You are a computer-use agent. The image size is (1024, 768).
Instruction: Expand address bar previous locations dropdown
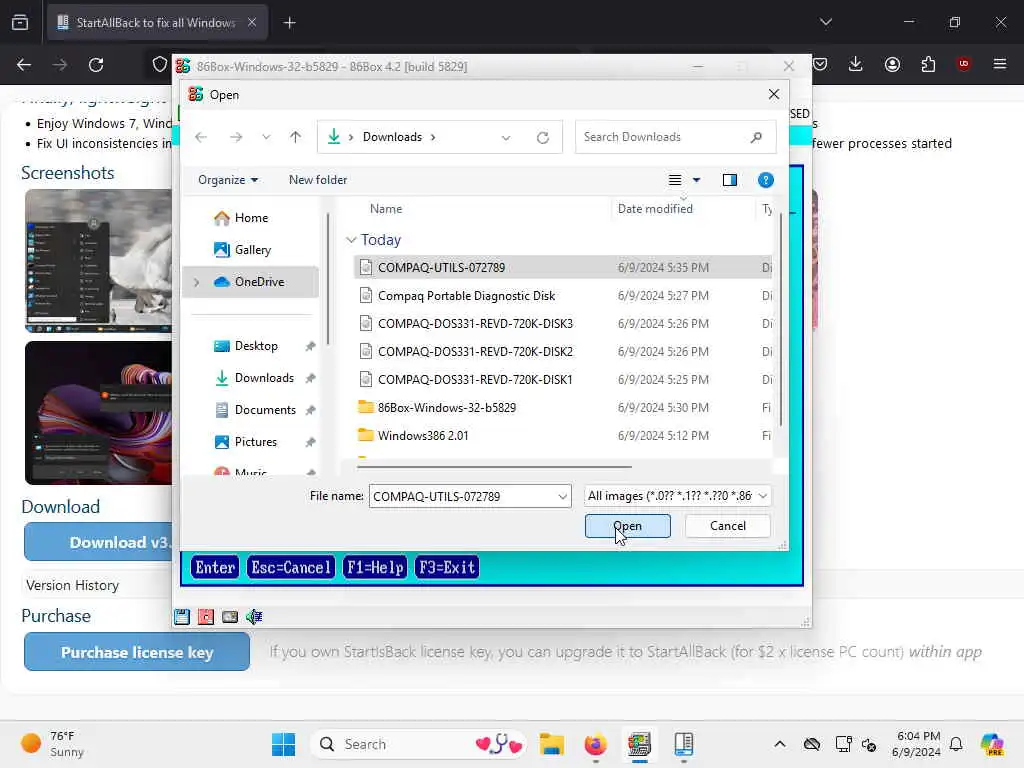click(x=505, y=137)
